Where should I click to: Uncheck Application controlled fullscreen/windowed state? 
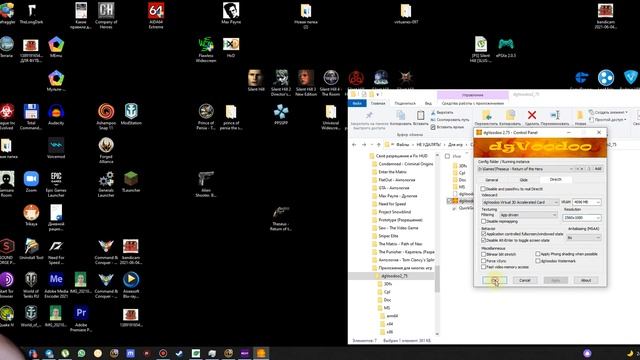[x=483, y=234]
